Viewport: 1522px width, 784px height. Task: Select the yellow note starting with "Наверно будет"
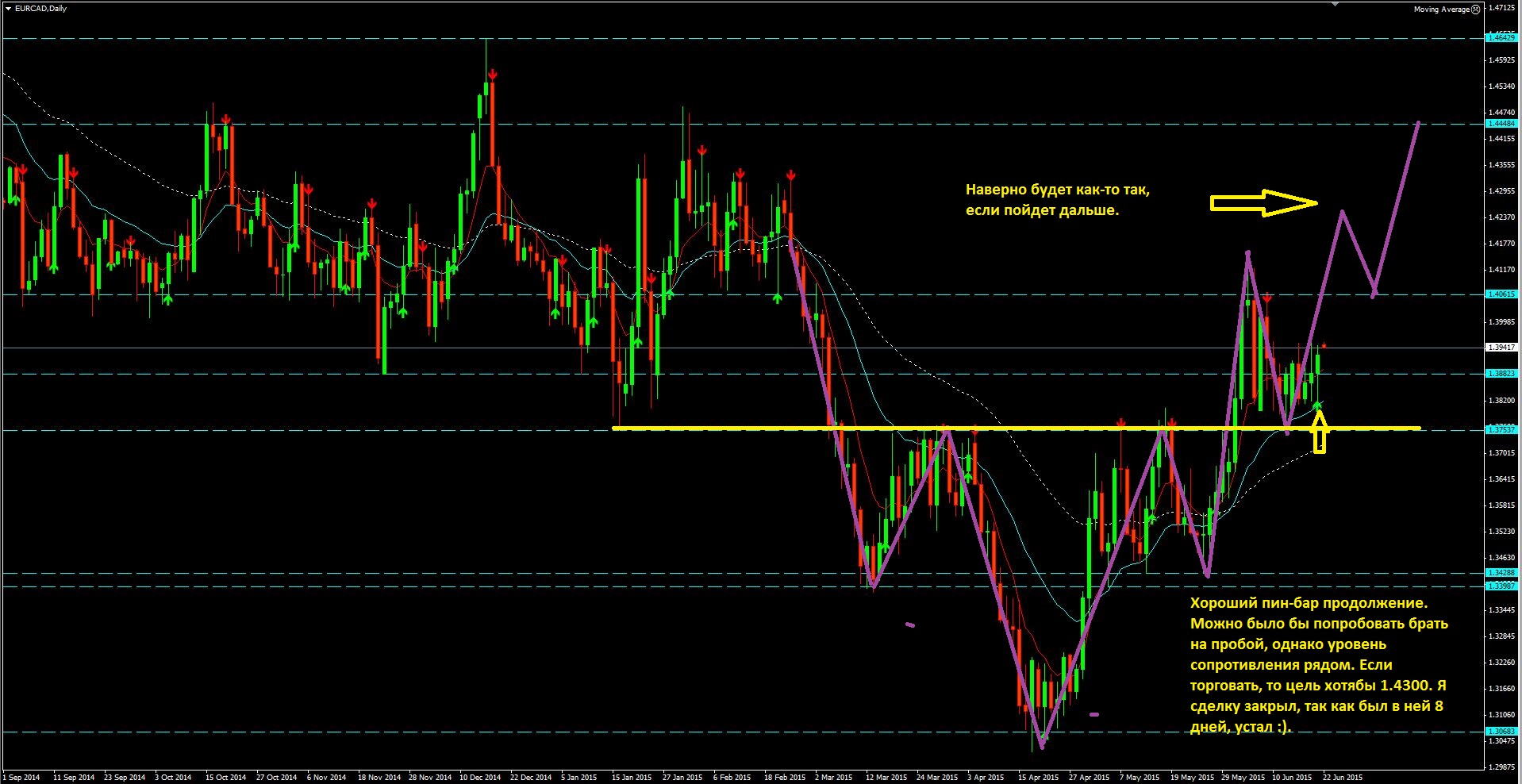pos(1058,200)
